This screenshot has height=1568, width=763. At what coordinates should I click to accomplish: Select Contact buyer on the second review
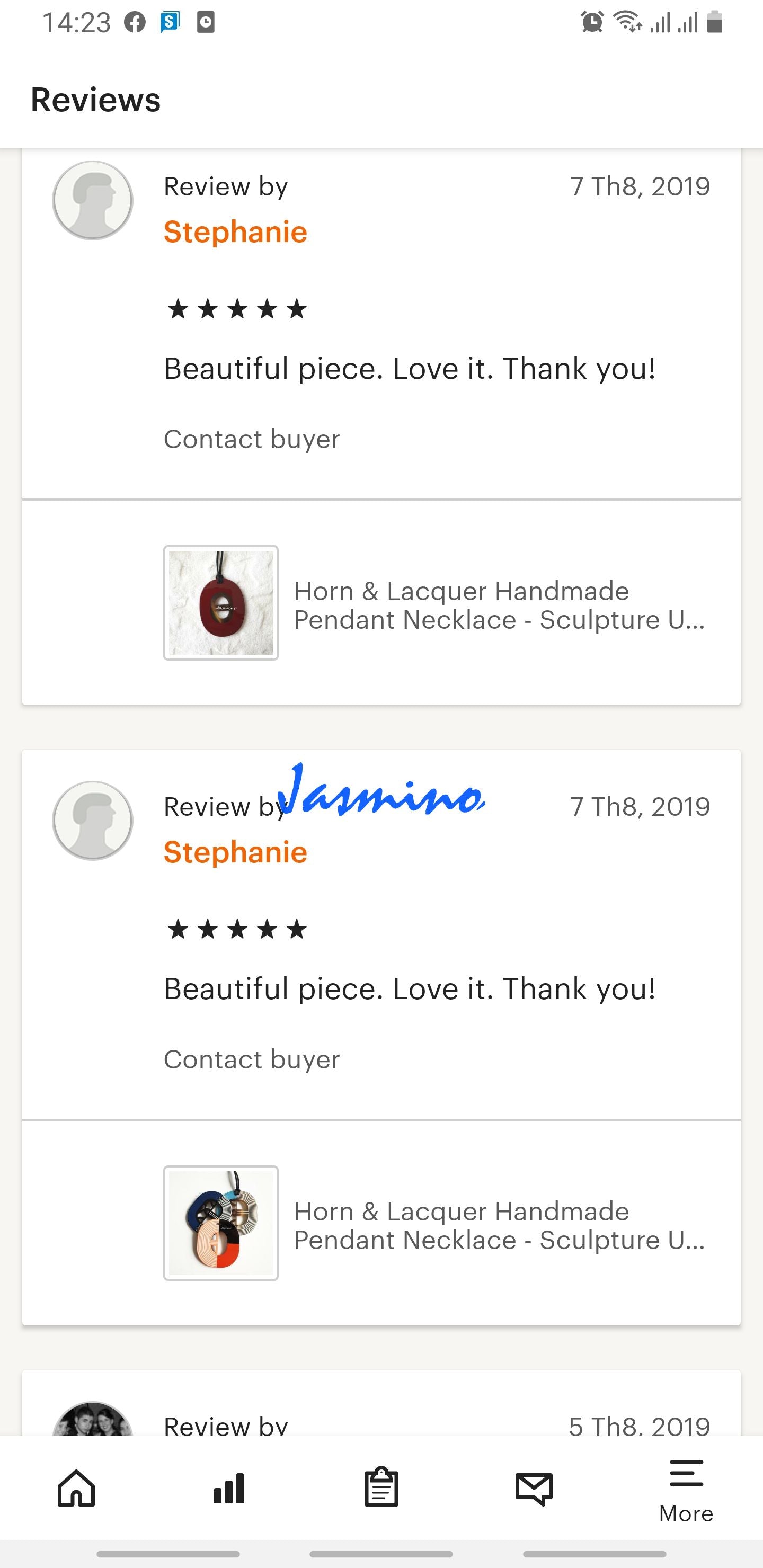pos(252,1059)
